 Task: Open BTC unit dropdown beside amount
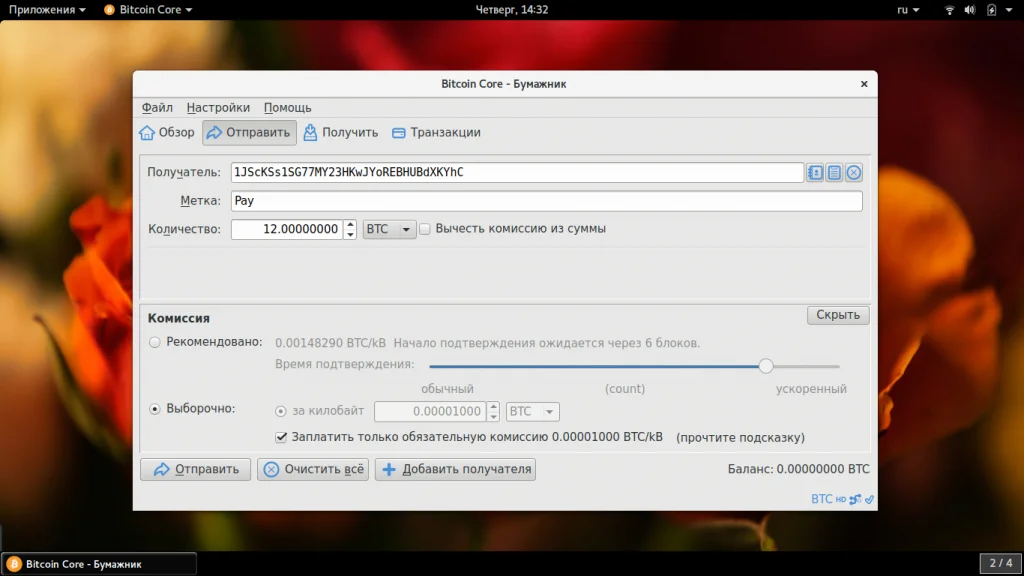coord(389,229)
